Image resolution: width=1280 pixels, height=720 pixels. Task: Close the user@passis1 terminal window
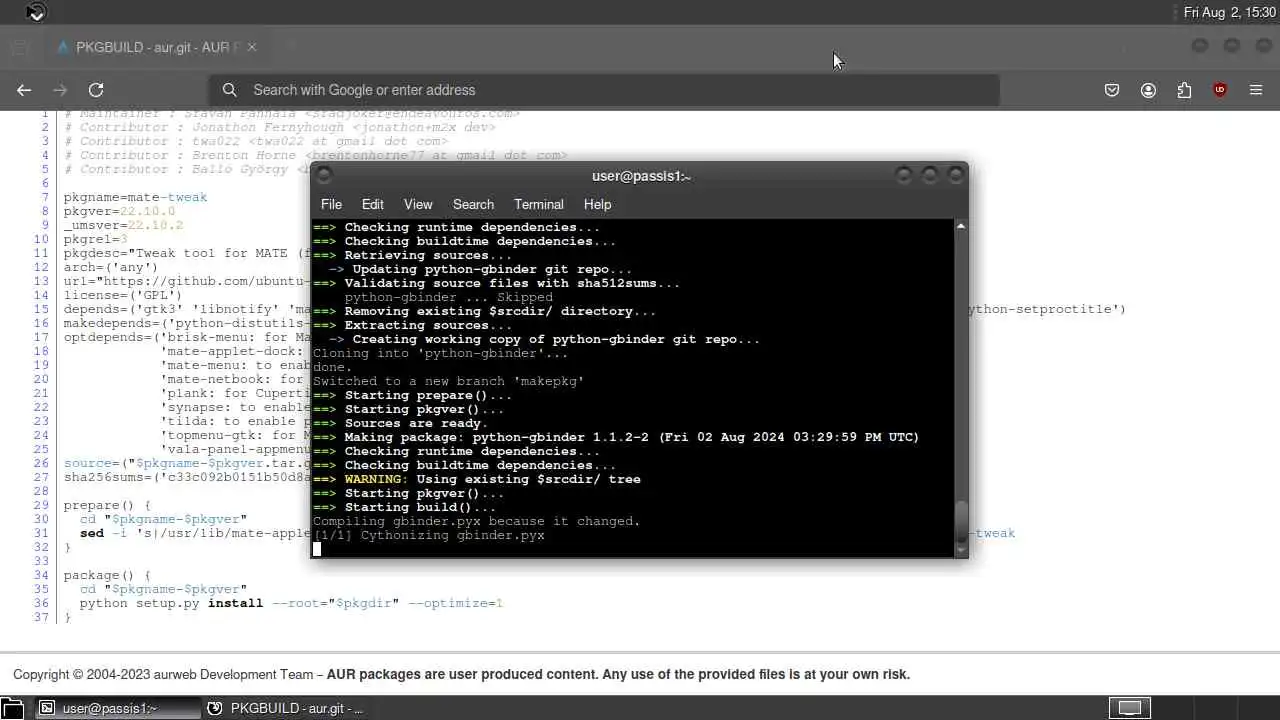tap(956, 175)
